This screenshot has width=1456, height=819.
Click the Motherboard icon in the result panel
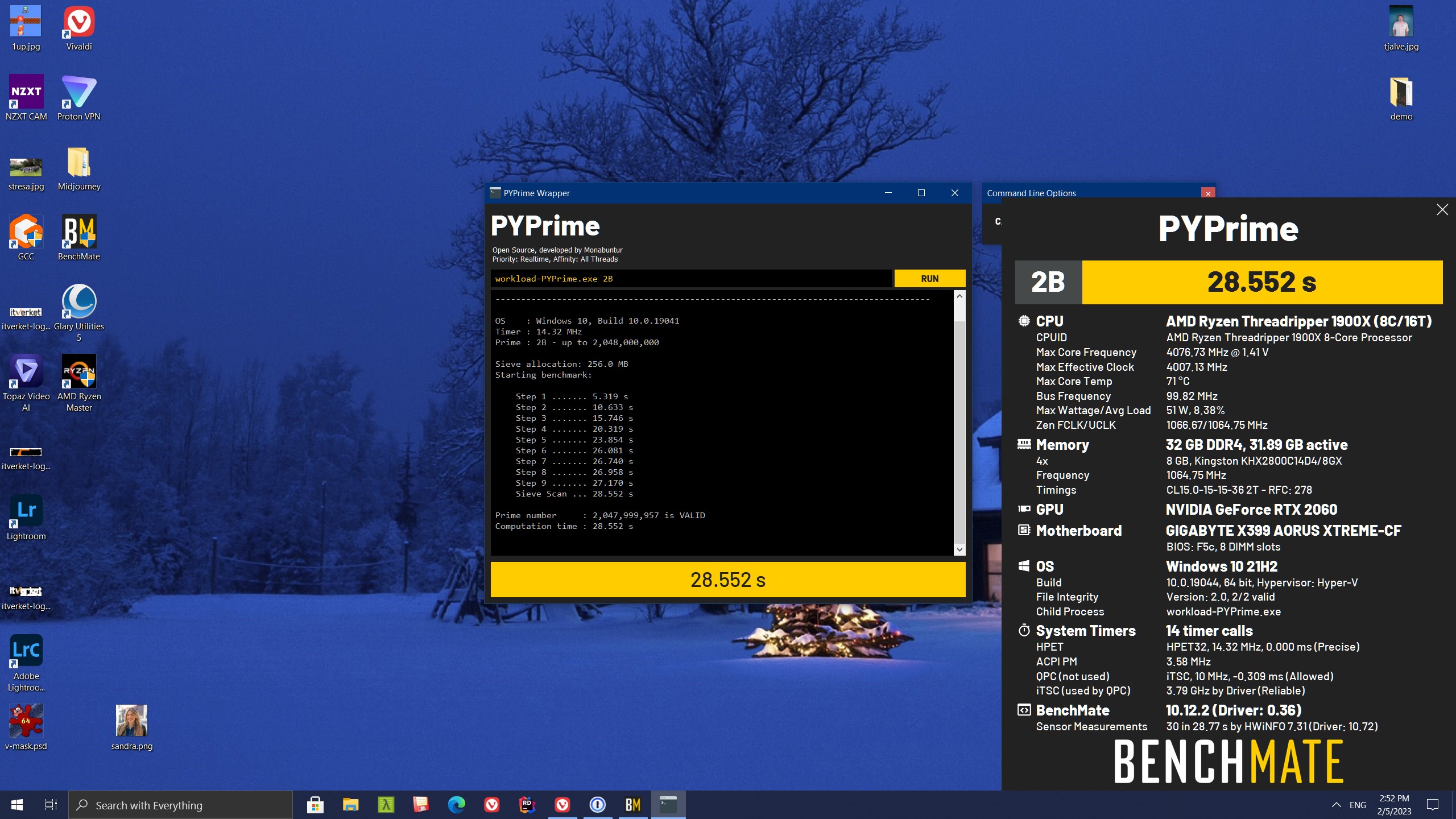1024,530
